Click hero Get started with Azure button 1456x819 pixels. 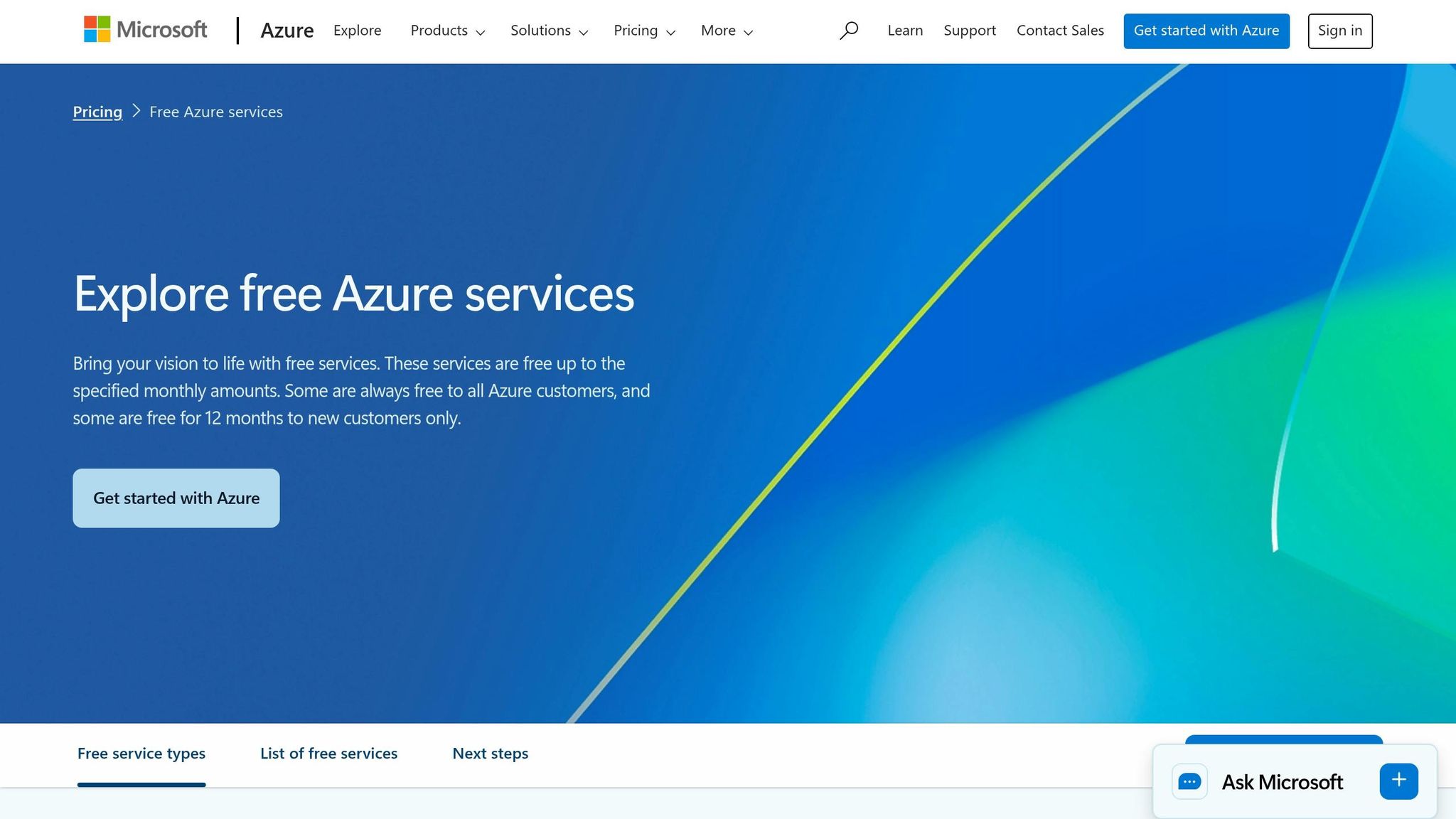(x=176, y=498)
